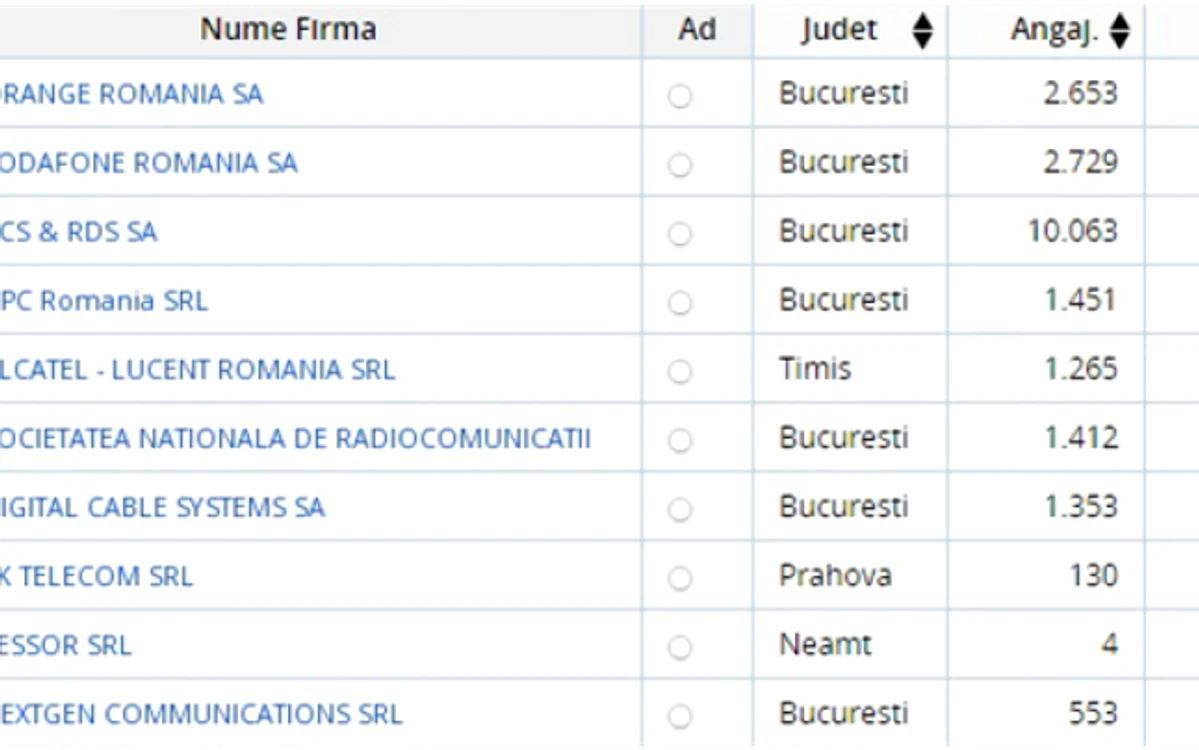1199x750 pixels.
Task: Sort table by Angaj. column arrows
Action: pyautogui.click(x=1119, y=31)
